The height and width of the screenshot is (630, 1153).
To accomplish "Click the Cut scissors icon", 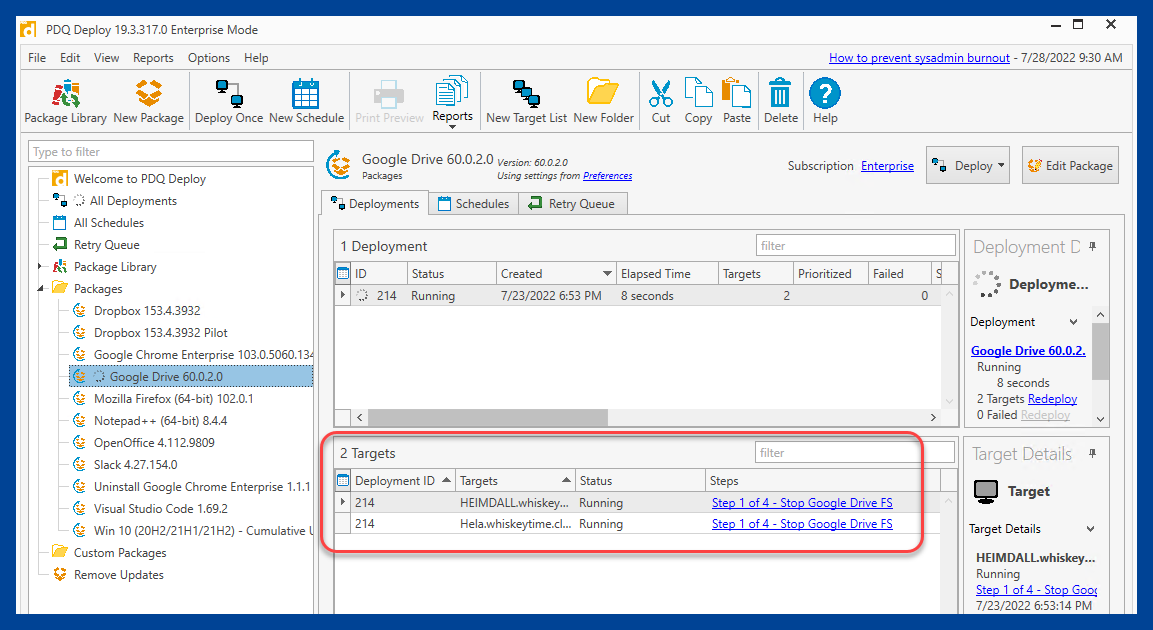I will coord(660,101).
